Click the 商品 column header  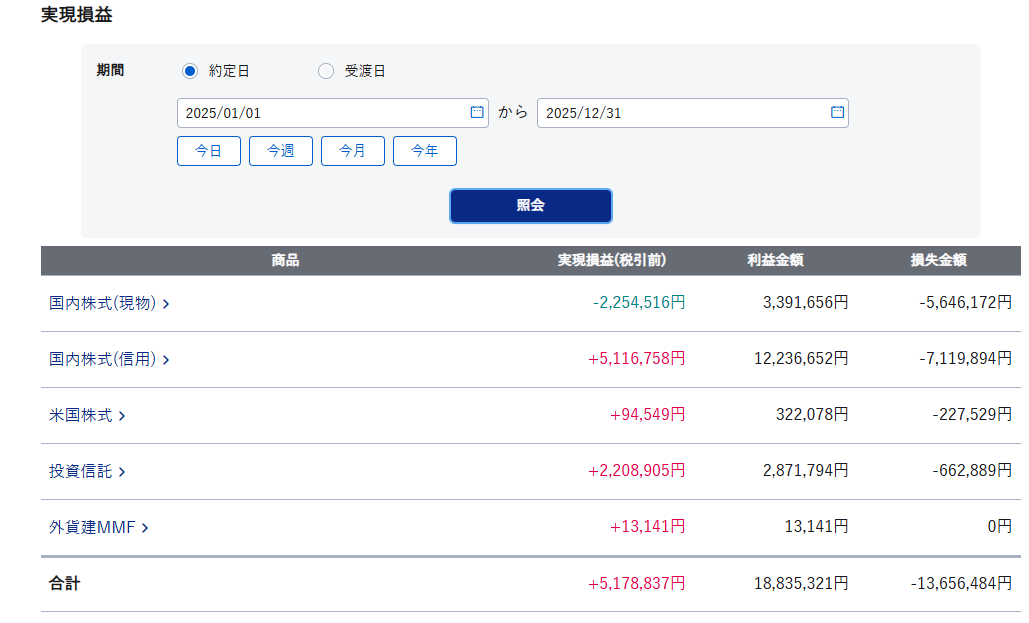285,261
